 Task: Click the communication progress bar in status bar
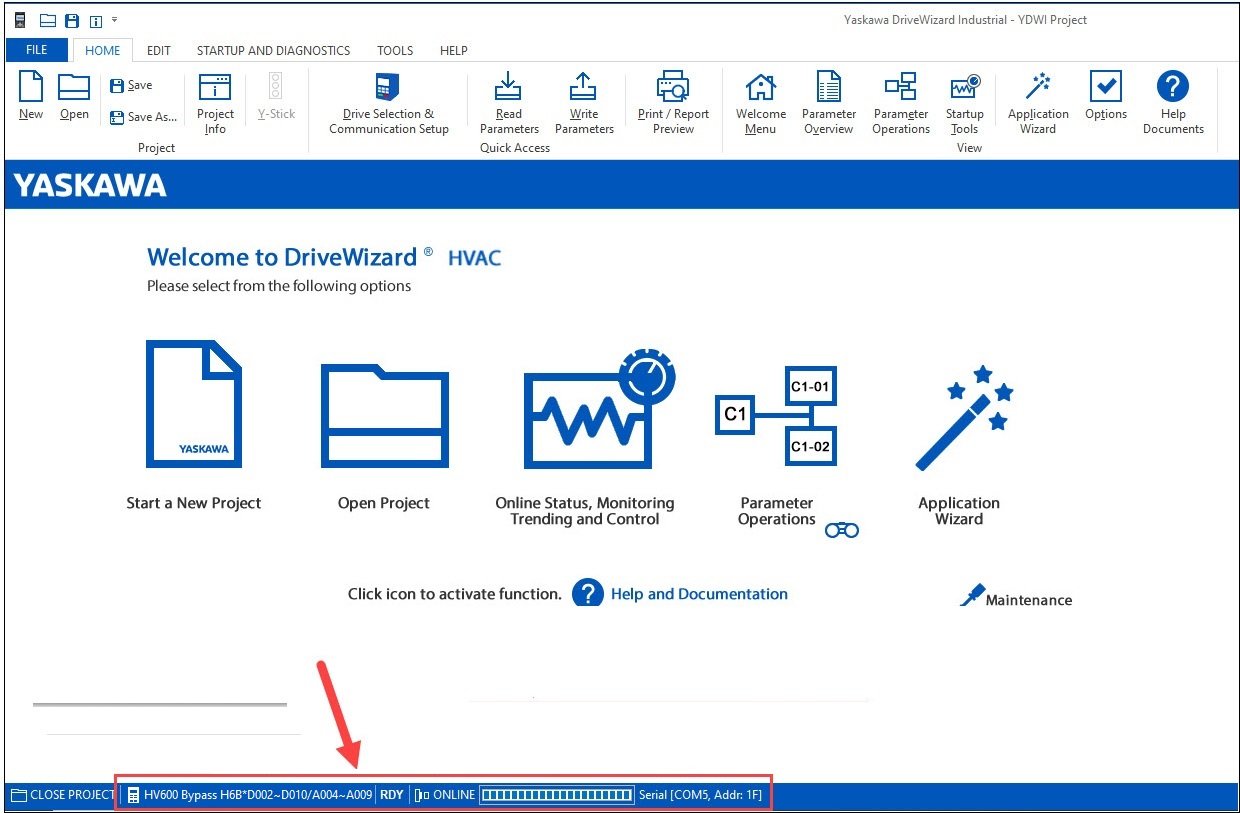[x=556, y=795]
